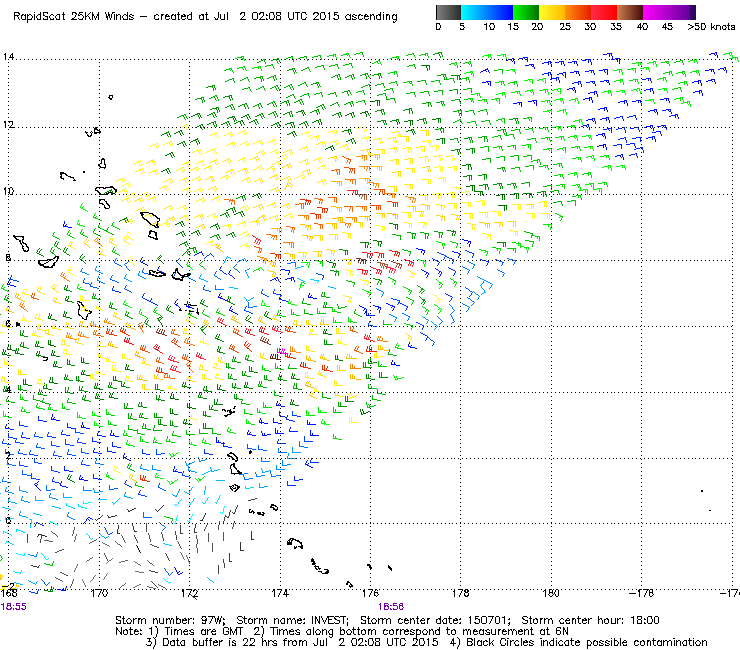740x650 pixels.
Task: Click the 'Storm number: 97W' text
Action: click(170, 620)
